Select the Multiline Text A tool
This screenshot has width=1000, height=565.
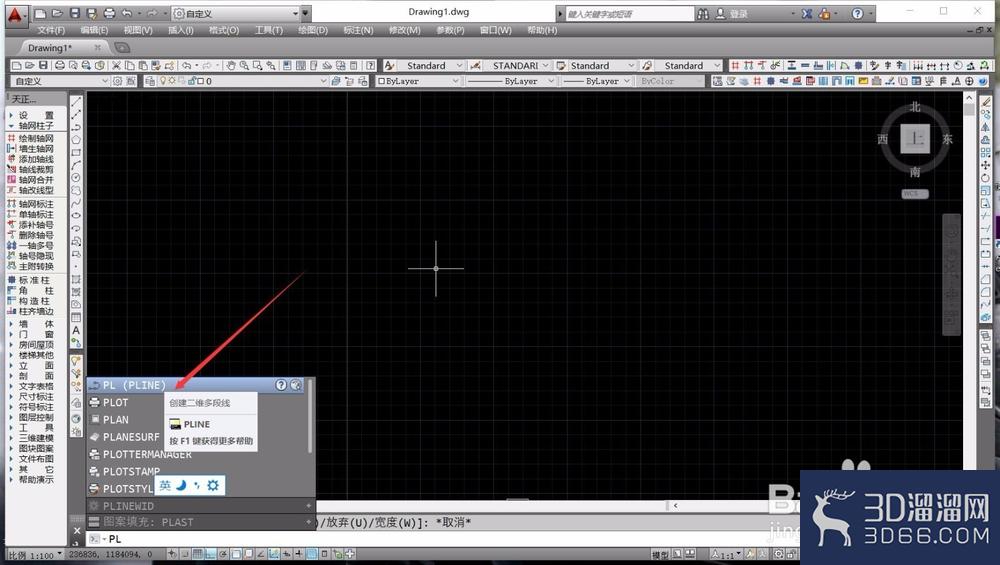pos(76,330)
